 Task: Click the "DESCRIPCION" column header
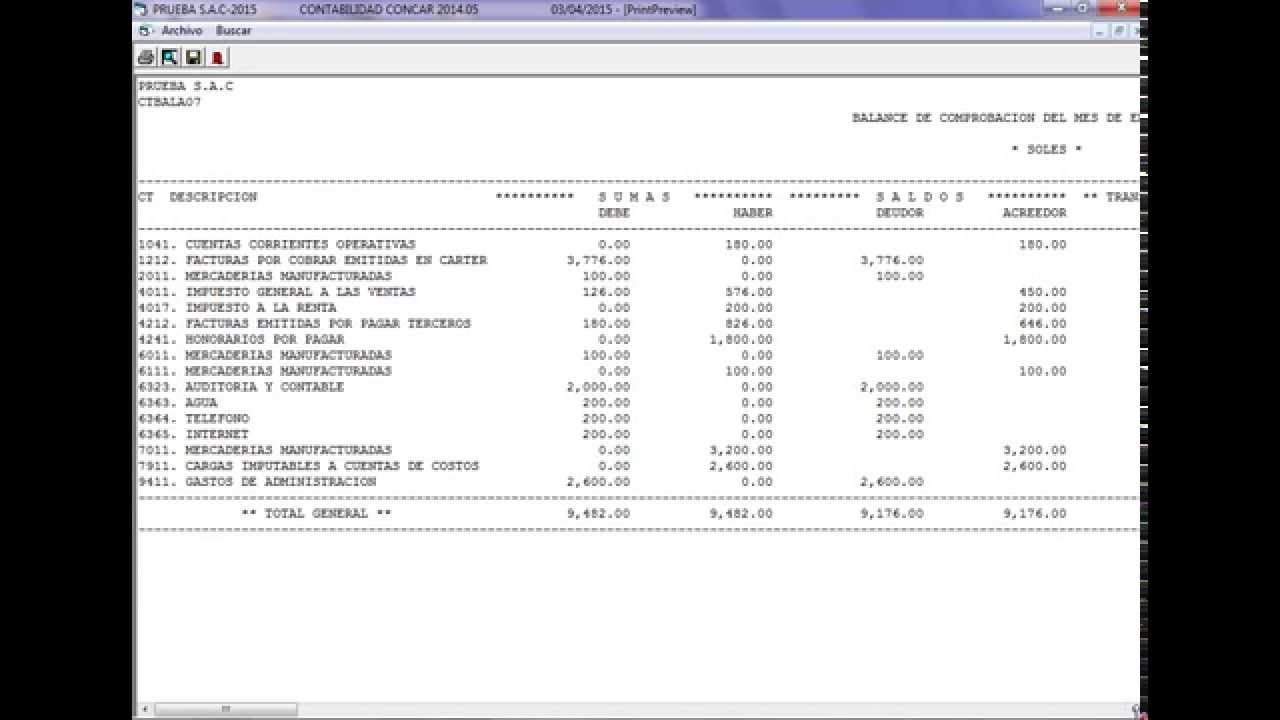(213, 197)
